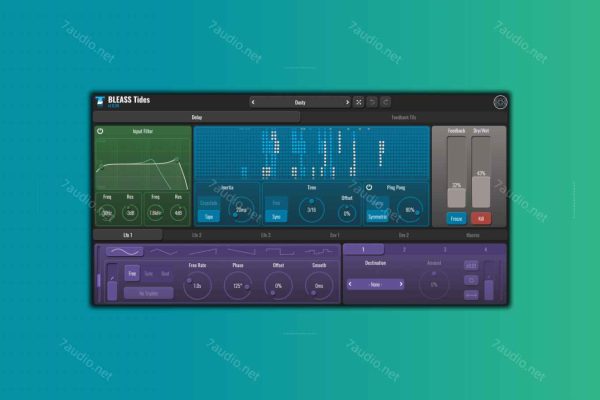Select the triangle LFO waveform icon
This screenshot has height=400, width=600.
(164, 251)
